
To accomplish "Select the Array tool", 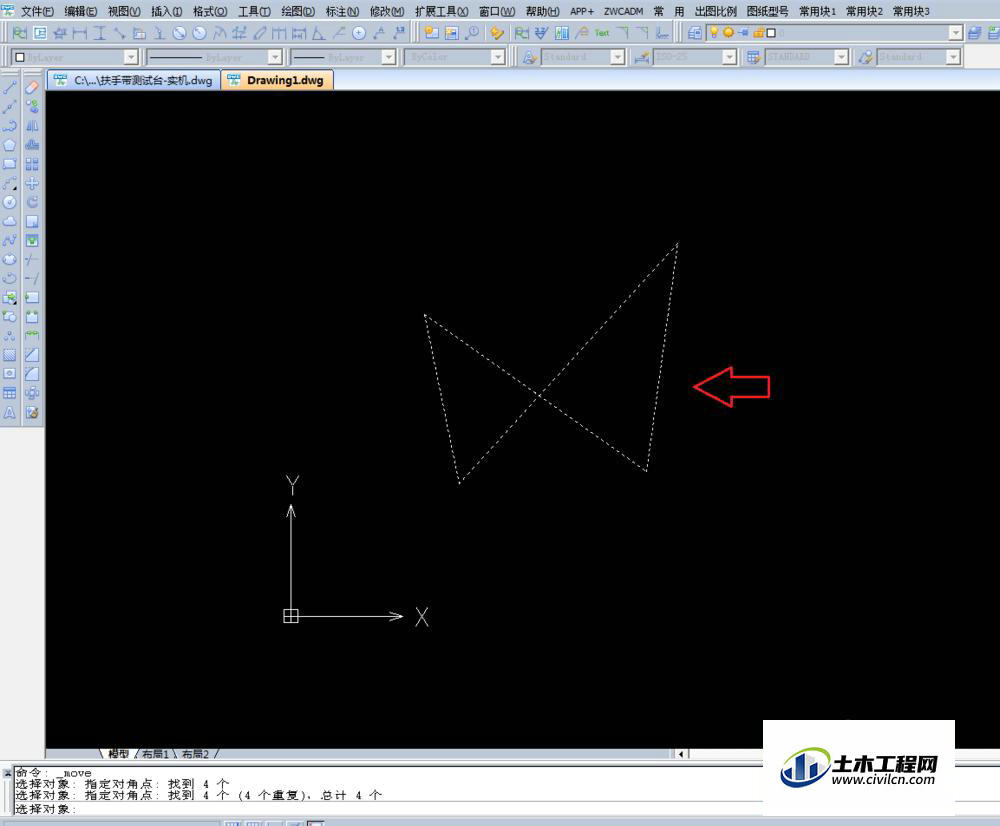I will pyautogui.click(x=32, y=164).
